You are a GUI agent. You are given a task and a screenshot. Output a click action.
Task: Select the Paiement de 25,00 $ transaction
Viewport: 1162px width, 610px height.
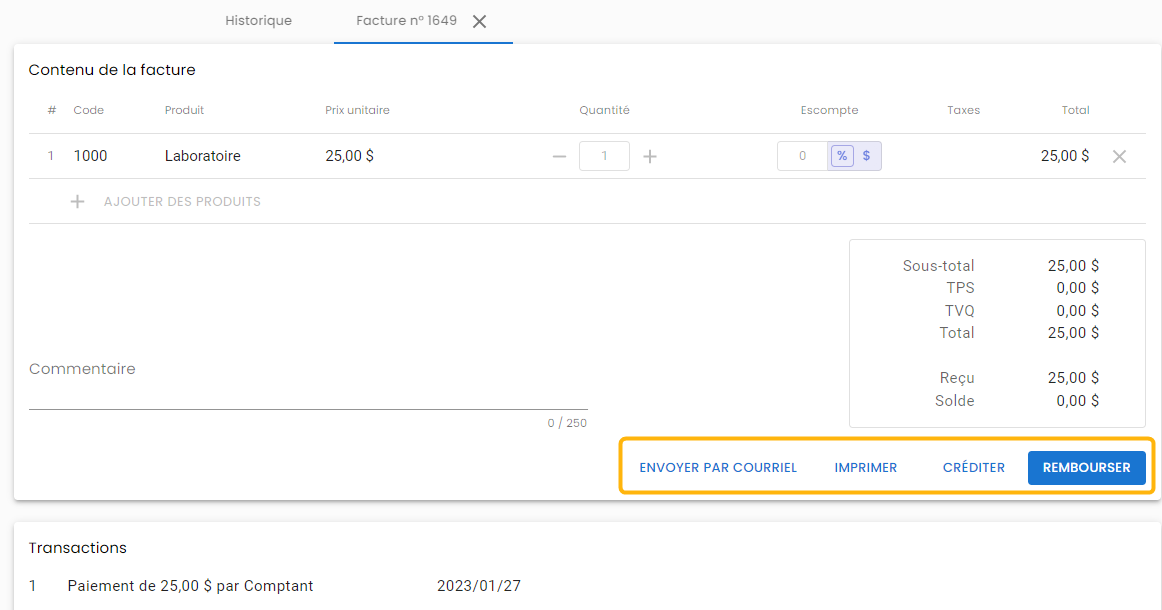tap(190, 586)
